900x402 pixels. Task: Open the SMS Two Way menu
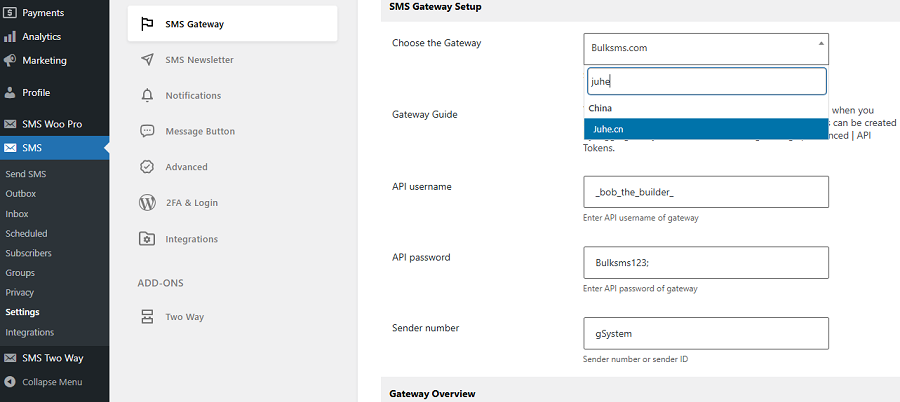tap(55, 358)
